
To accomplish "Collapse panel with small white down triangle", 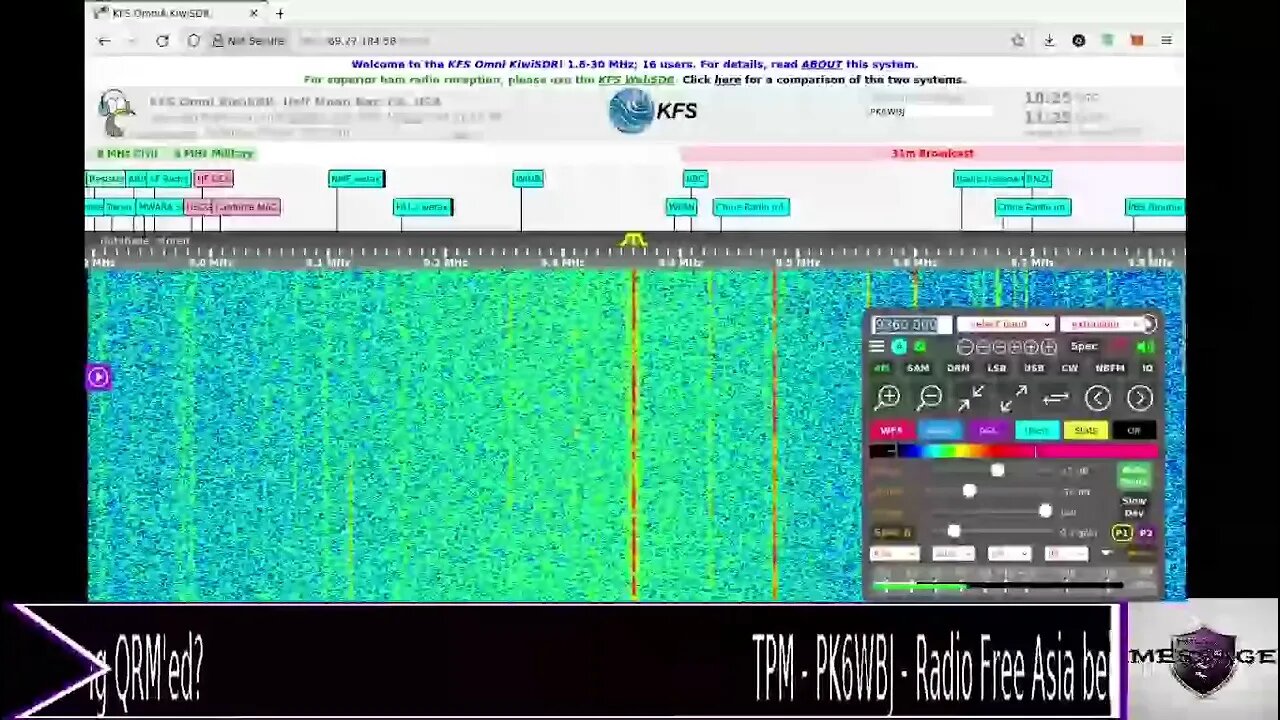I will point(1106,553).
